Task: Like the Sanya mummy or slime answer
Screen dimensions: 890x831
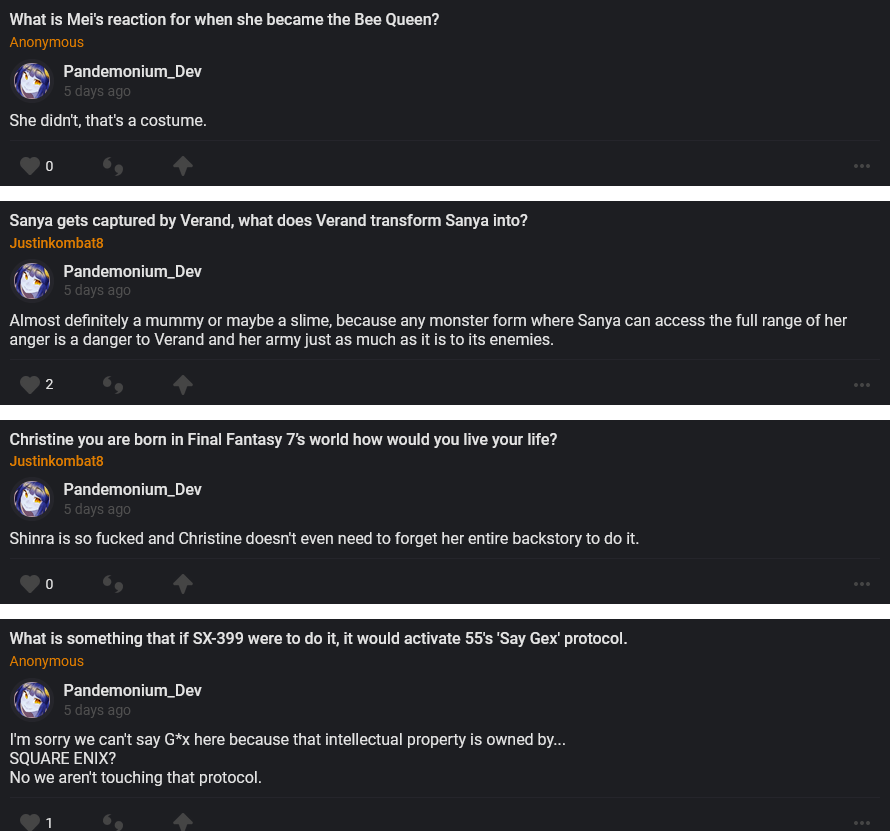Action: (x=30, y=384)
